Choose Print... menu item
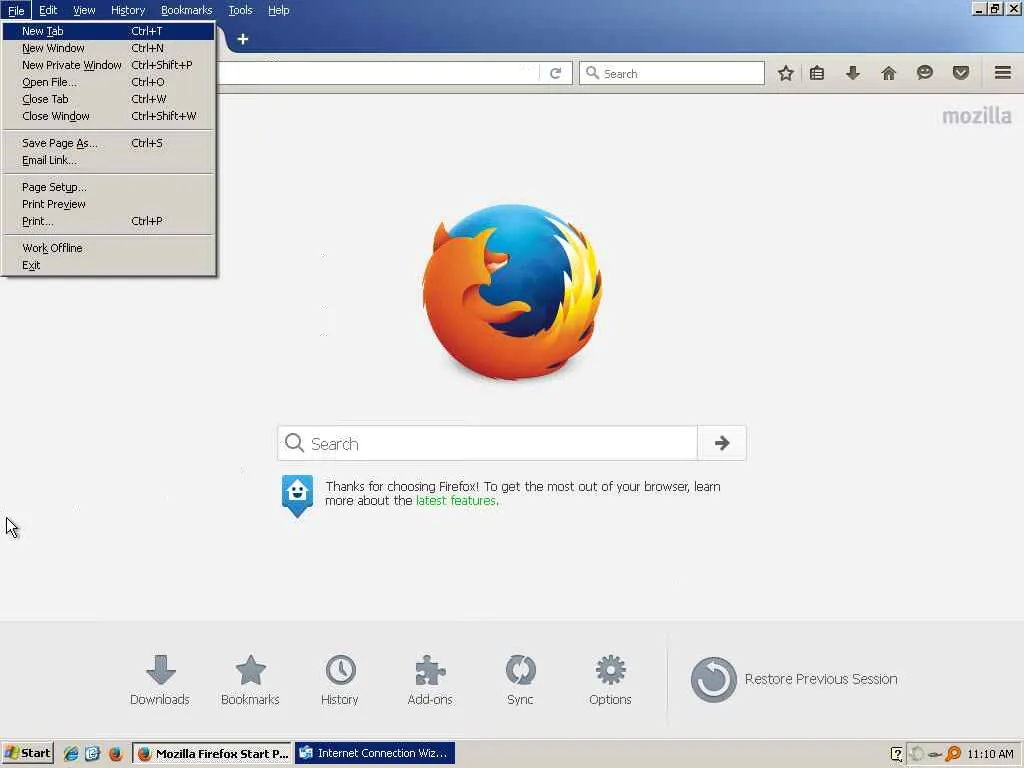Image resolution: width=1024 pixels, height=768 pixels. [x=108, y=221]
